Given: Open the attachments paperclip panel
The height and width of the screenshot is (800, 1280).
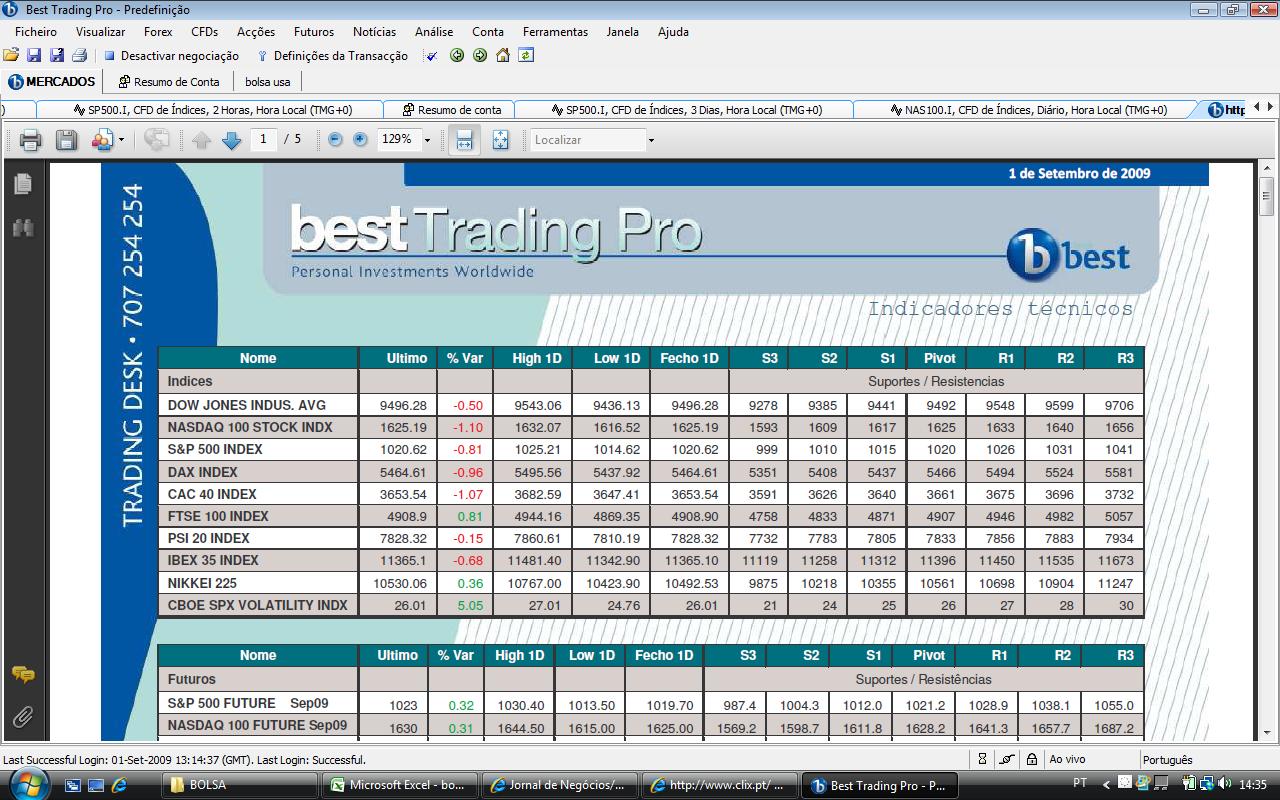Looking at the screenshot, I should pos(22,717).
